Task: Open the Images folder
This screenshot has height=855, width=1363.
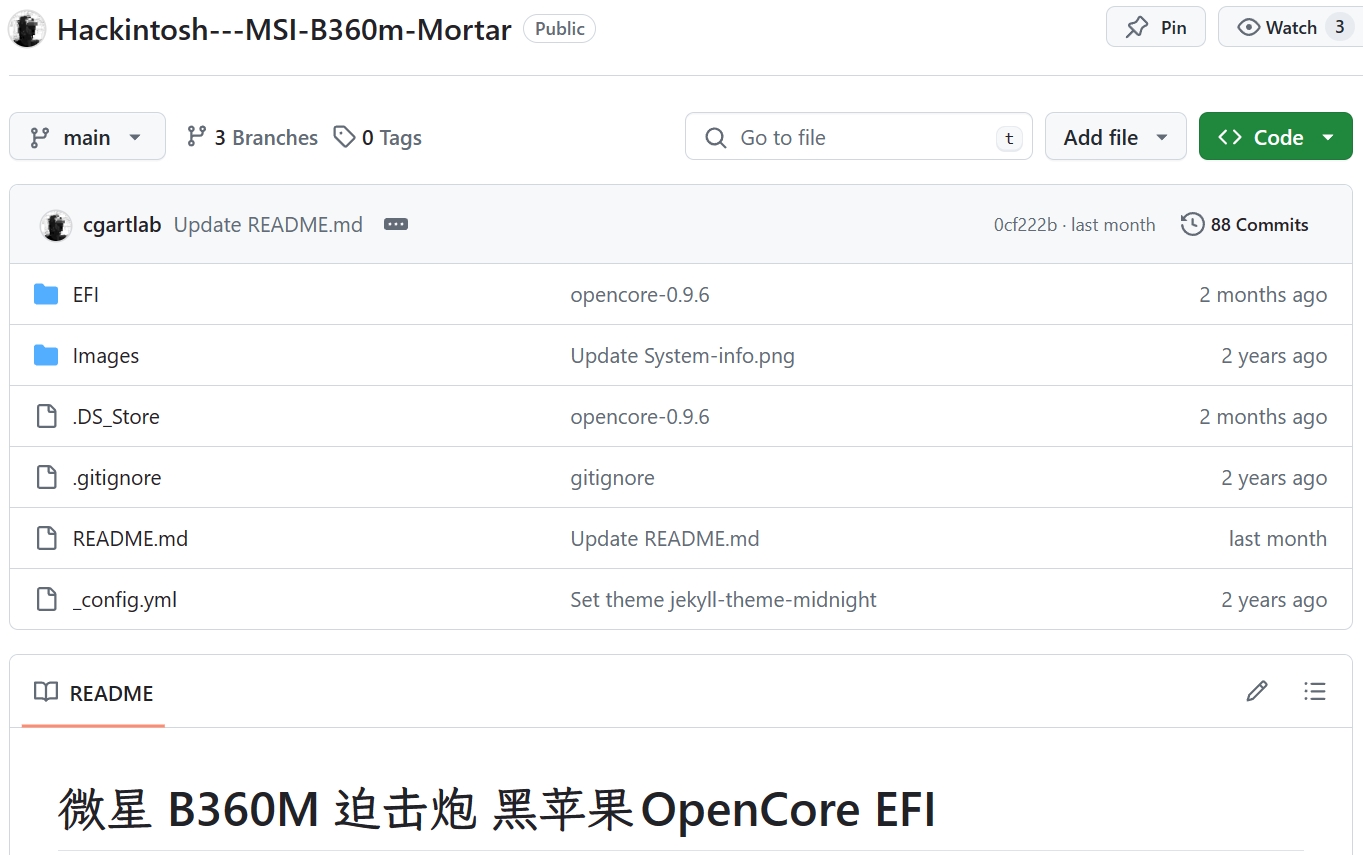Action: (x=105, y=356)
